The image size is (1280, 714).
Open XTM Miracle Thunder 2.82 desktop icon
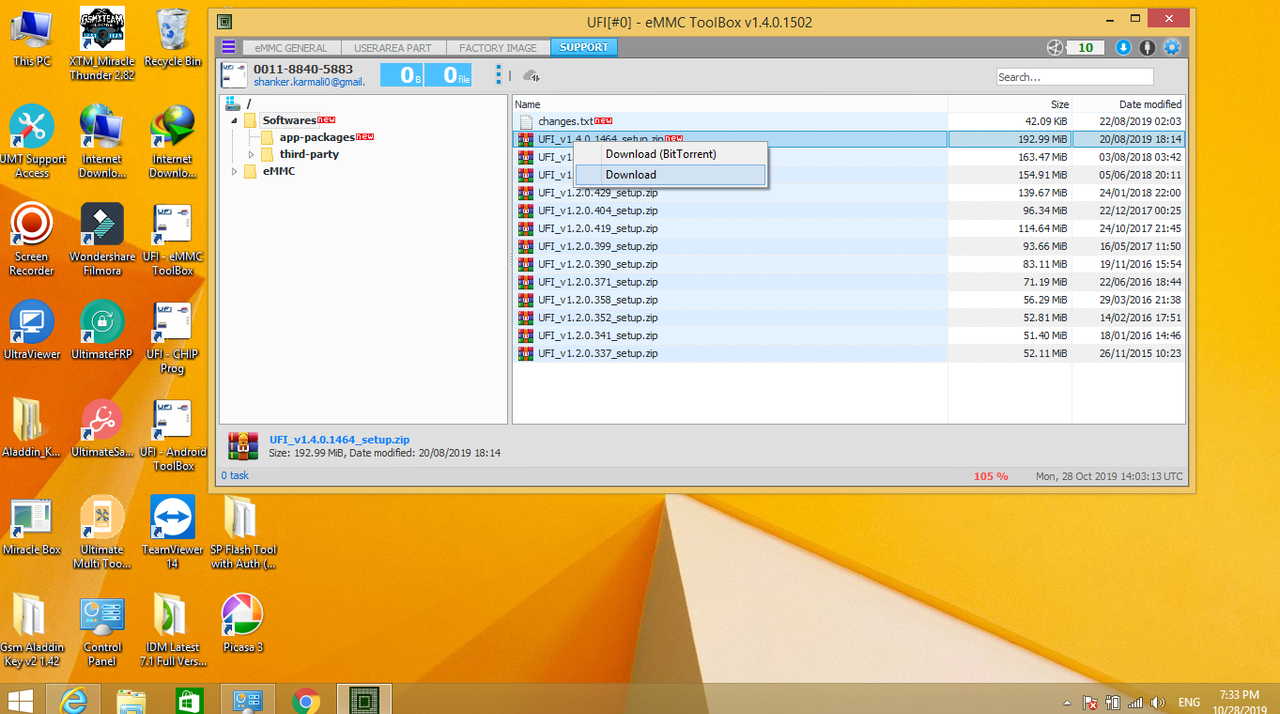coord(102,45)
